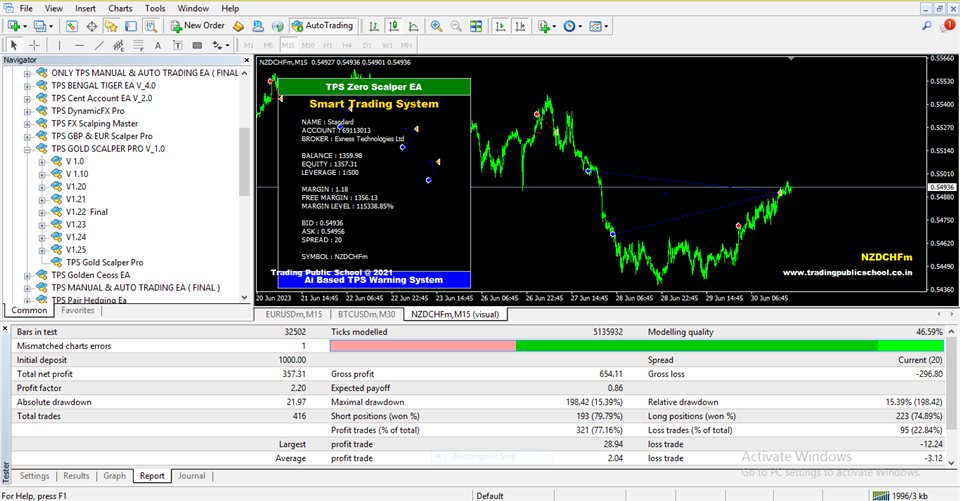This screenshot has height=501, width=960.
Task: Toggle the Terminal panel icon
Action: pyautogui.click(x=131, y=26)
